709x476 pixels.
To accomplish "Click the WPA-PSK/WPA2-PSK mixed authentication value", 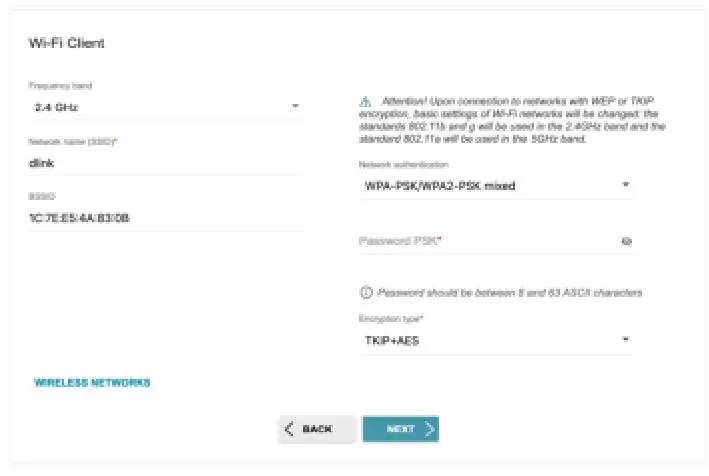I will pos(440,185).
